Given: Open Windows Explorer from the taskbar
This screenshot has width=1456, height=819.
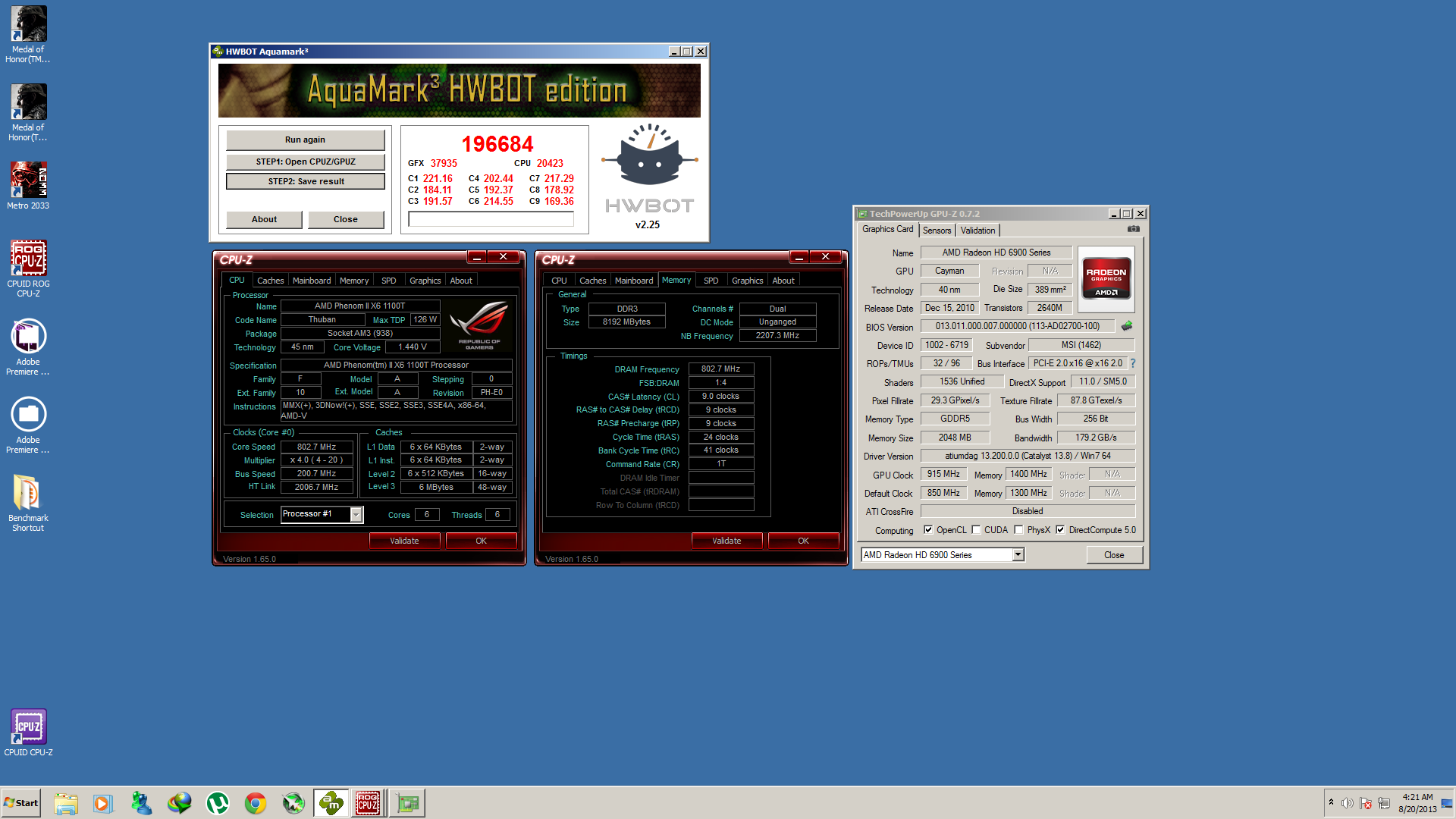Looking at the screenshot, I should click(66, 803).
